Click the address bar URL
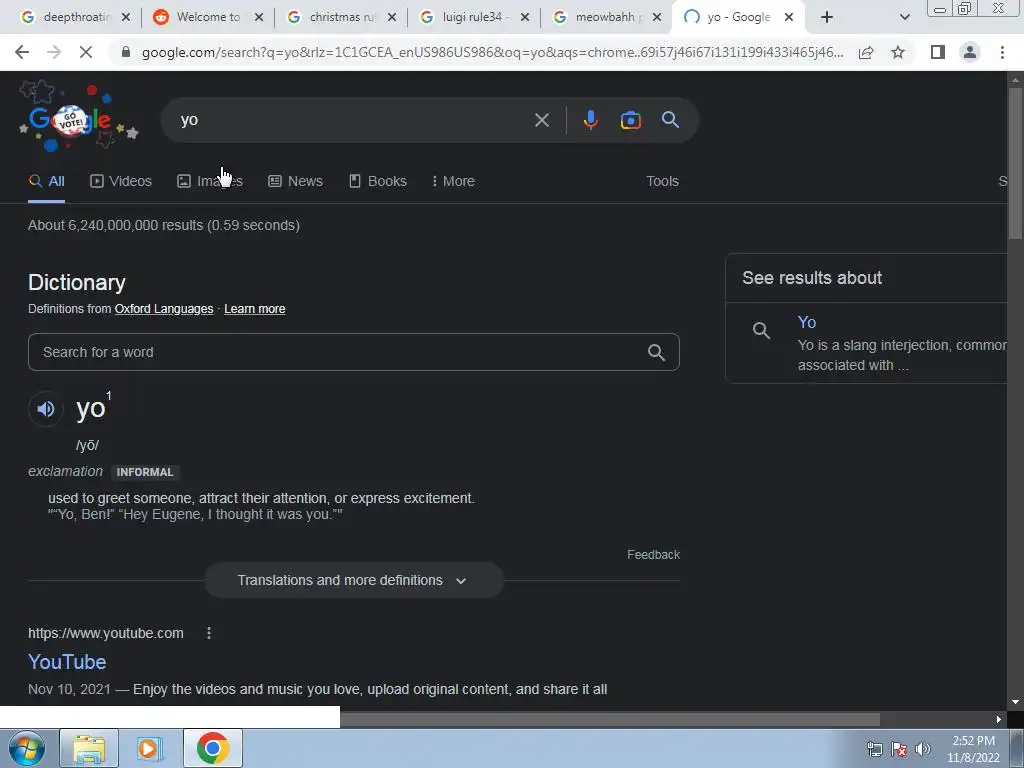Screen dimensions: 1024x768 click(492, 52)
